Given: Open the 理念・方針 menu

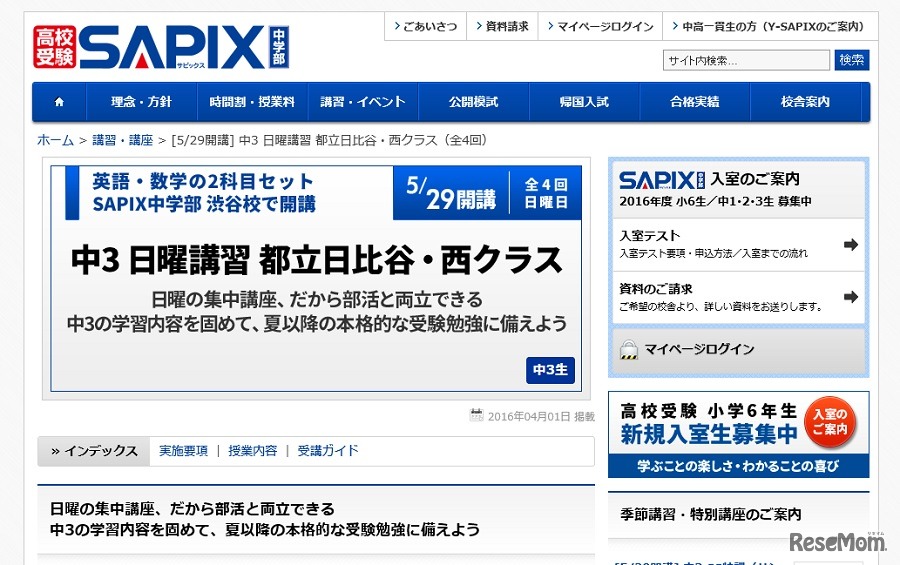Looking at the screenshot, I should [141, 102].
